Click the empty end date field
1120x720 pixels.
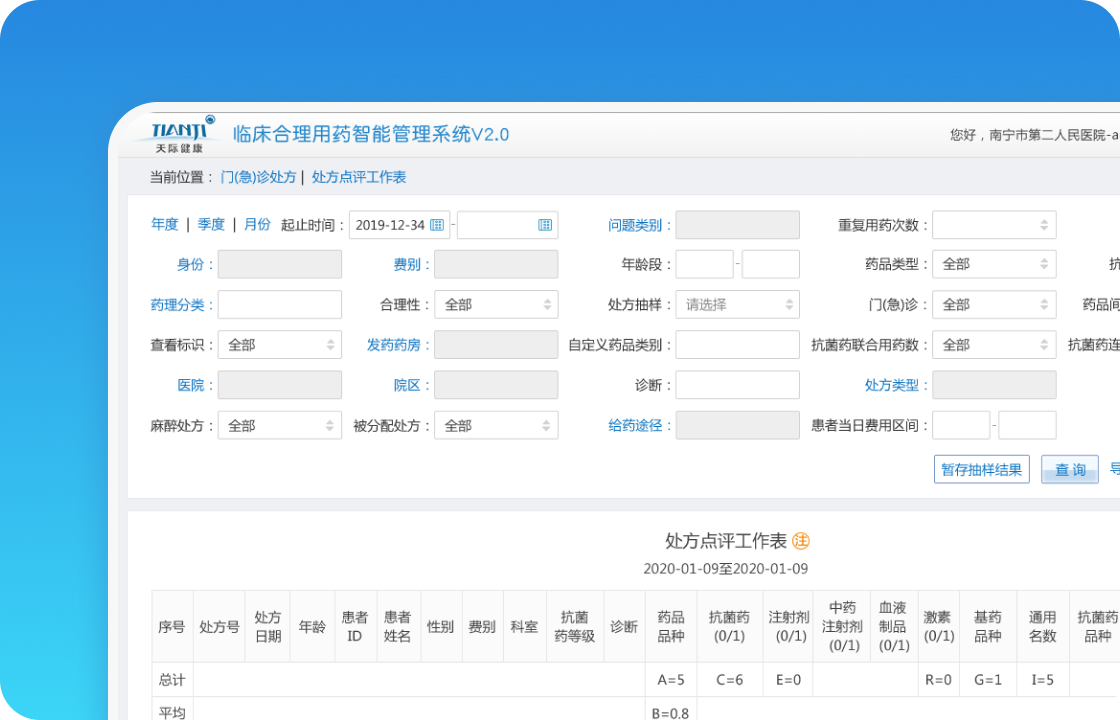click(x=507, y=225)
